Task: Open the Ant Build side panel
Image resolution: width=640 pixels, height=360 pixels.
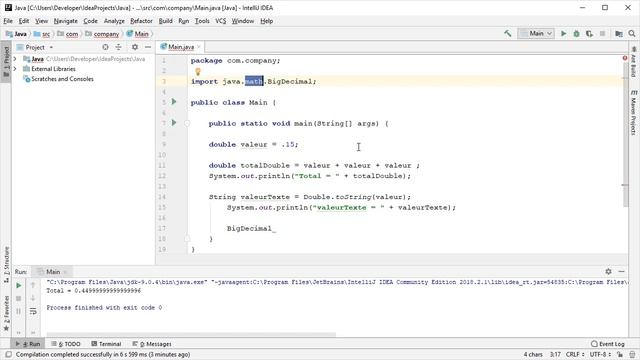Action: (633, 61)
